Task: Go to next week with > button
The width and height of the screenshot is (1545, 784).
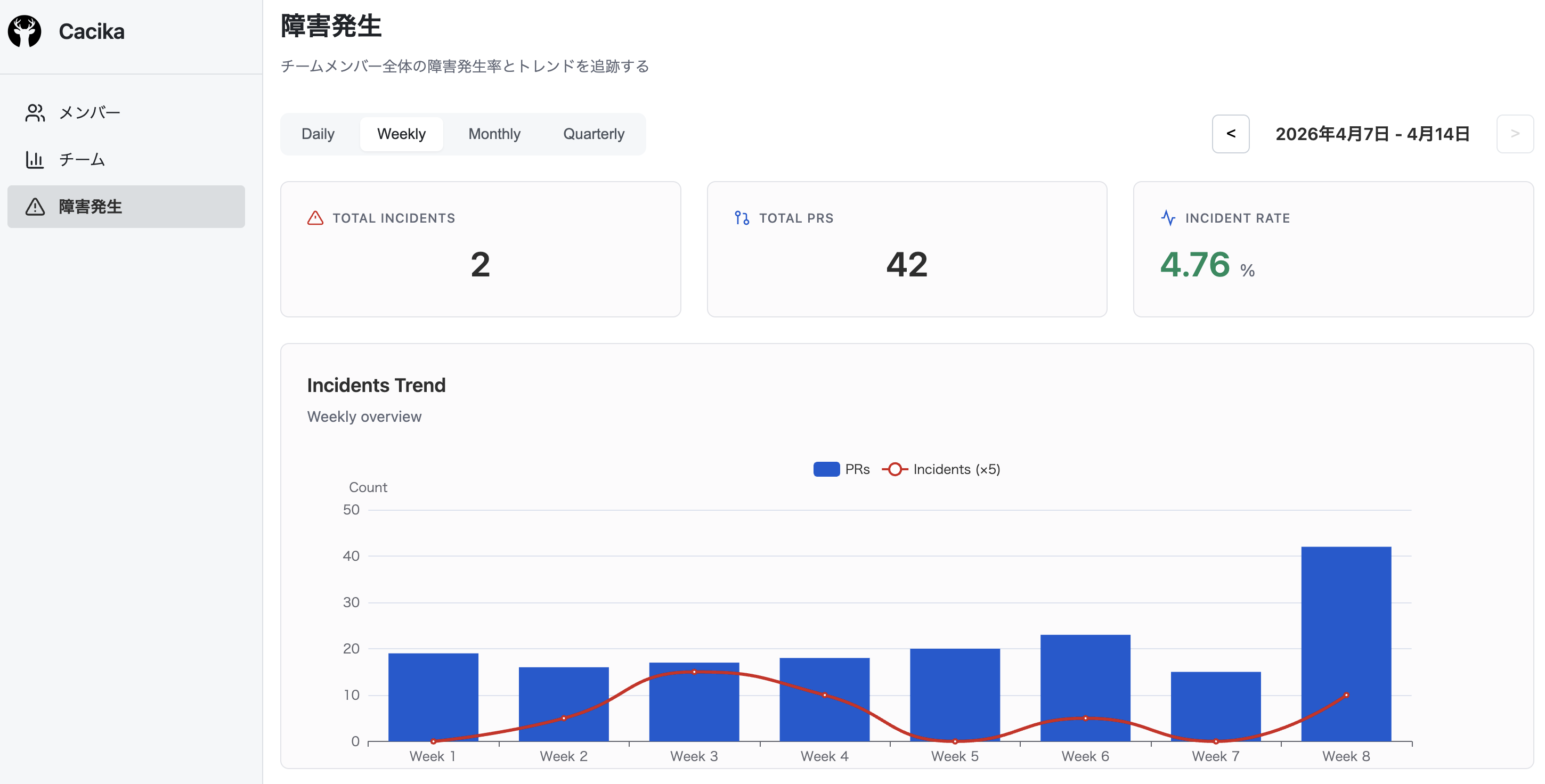Action: (1515, 134)
